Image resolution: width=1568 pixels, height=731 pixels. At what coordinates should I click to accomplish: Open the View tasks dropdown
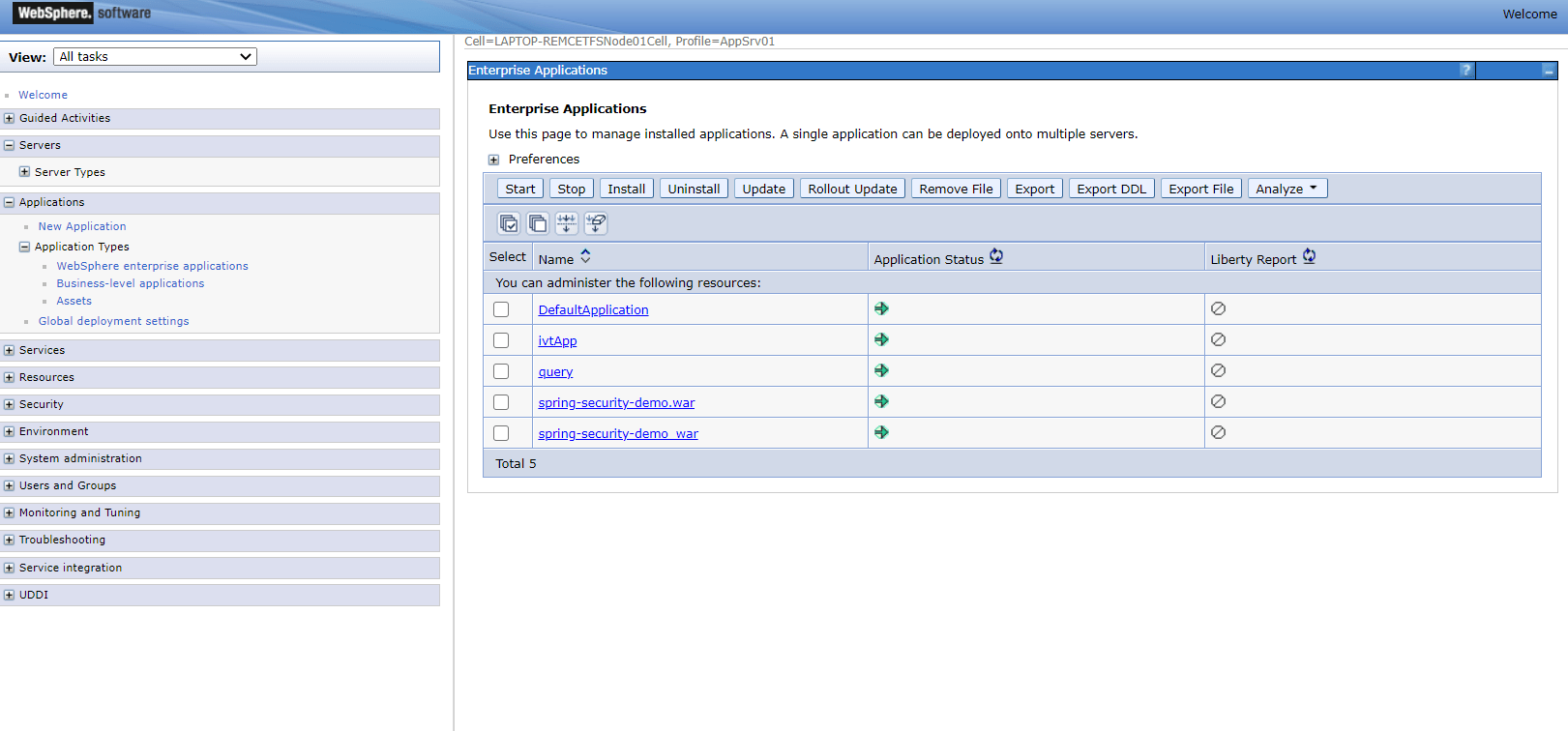coord(155,57)
